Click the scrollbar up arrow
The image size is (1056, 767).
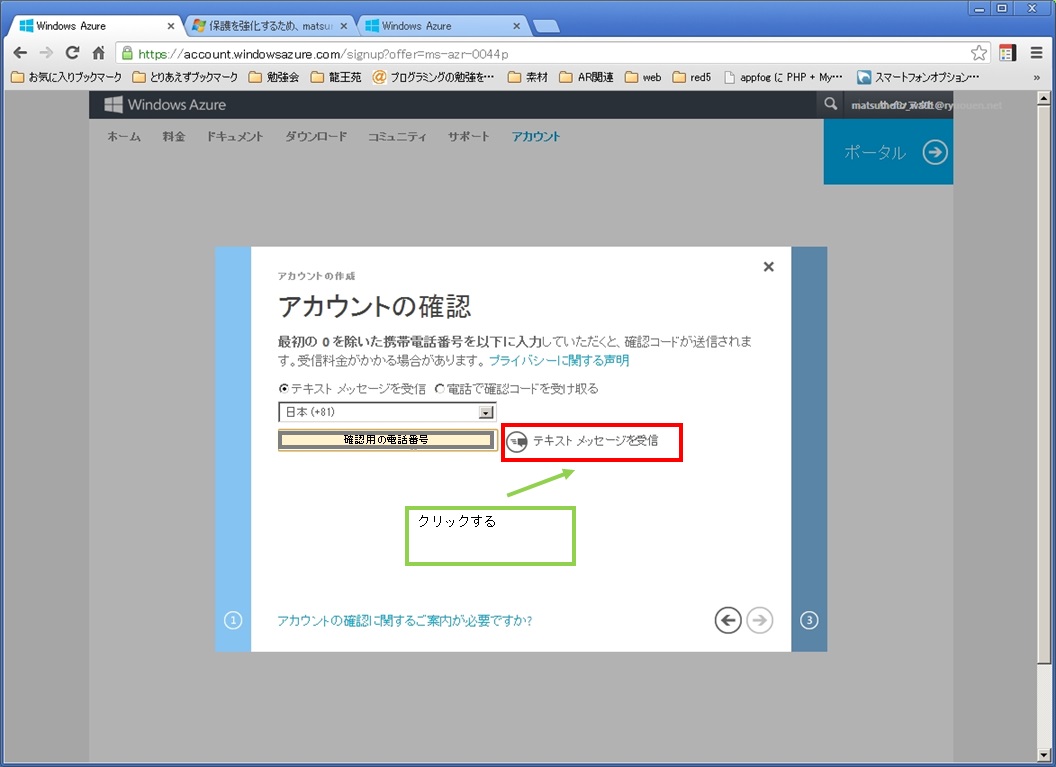click(x=1044, y=98)
